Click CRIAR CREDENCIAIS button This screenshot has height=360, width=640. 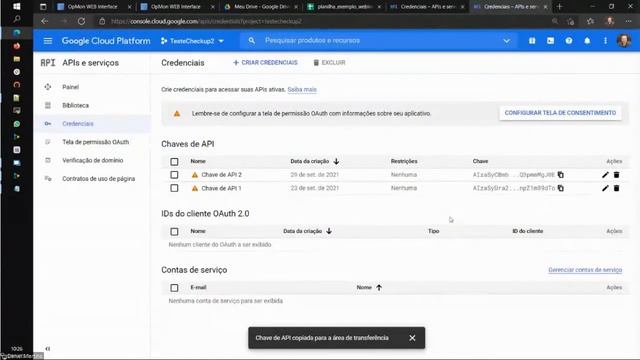coord(265,62)
